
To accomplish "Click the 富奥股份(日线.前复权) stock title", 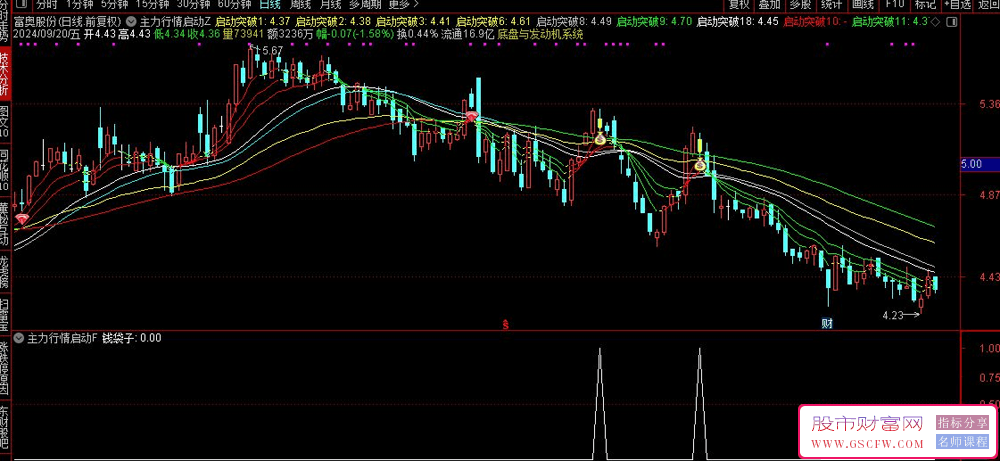I will pos(67,21).
